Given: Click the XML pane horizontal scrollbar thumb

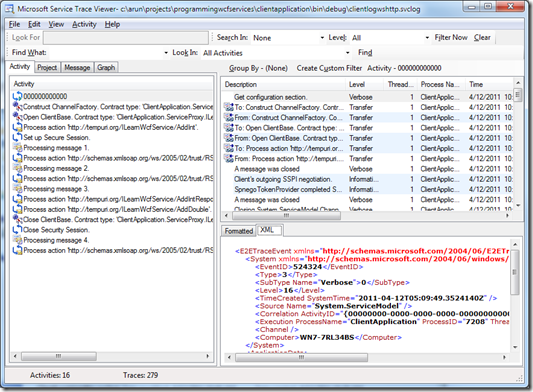Looking at the screenshot, I should pos(301,357).
